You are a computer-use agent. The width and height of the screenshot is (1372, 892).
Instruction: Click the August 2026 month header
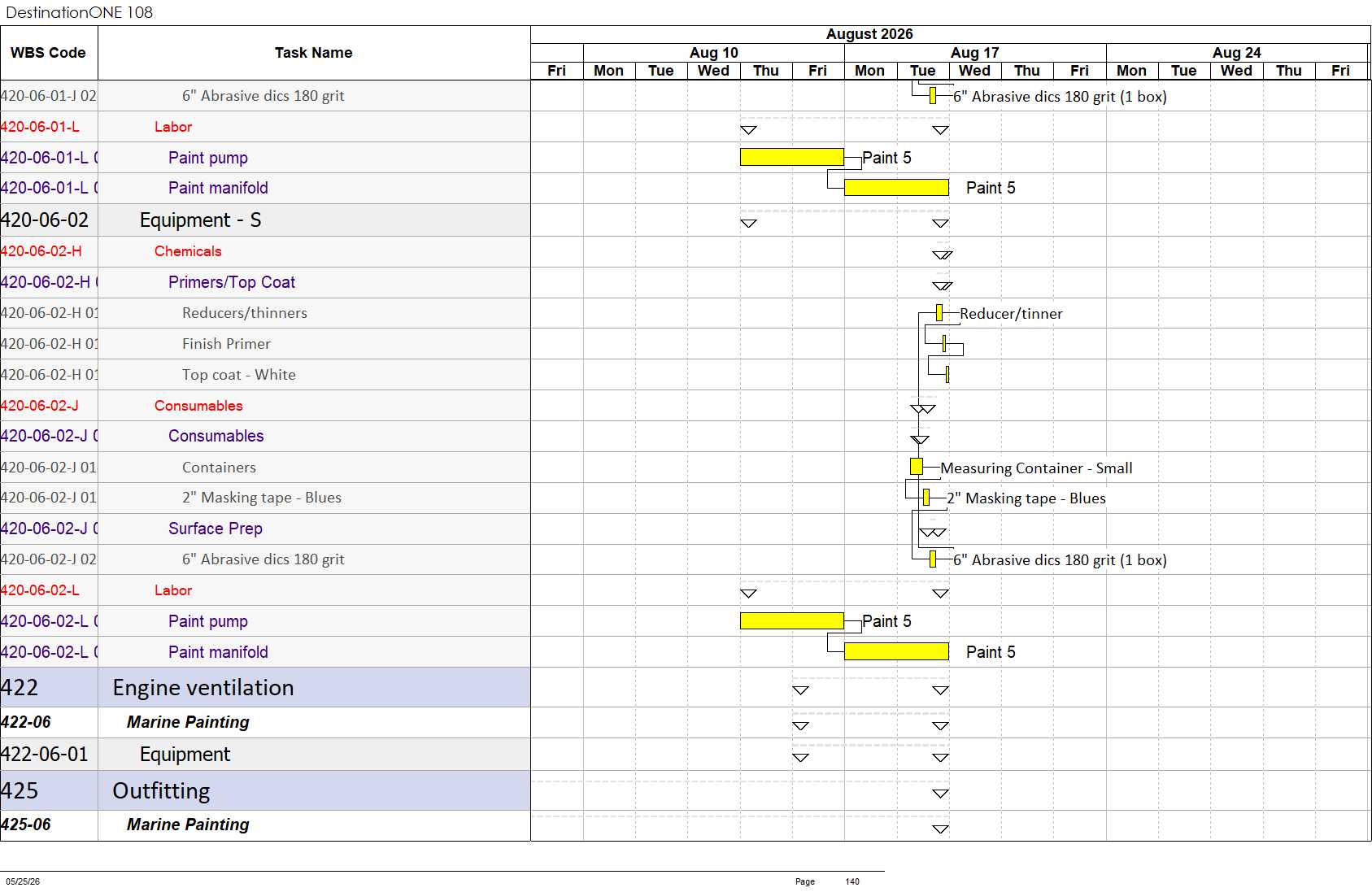869,34
